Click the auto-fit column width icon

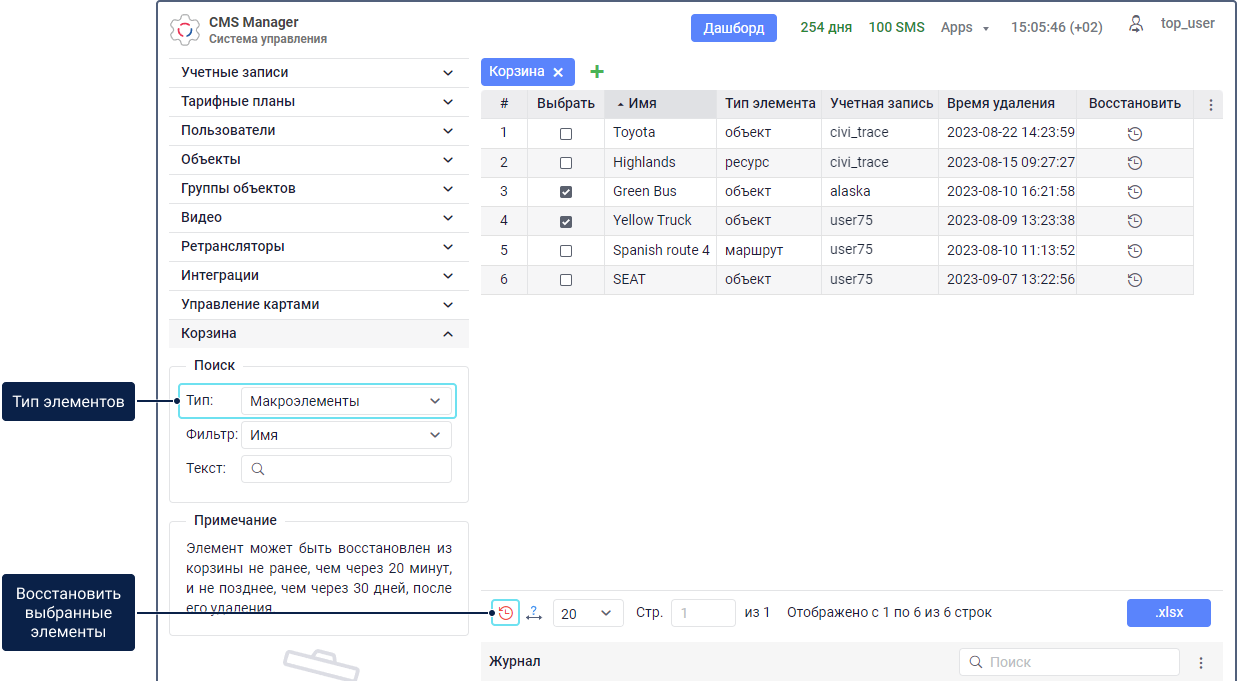click(533, 613)
